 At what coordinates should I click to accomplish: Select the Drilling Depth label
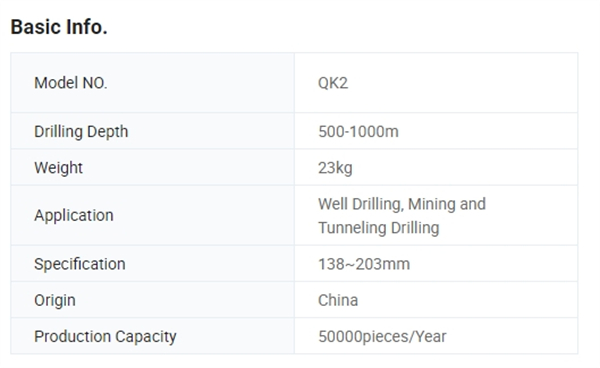(x=81, y=131)
